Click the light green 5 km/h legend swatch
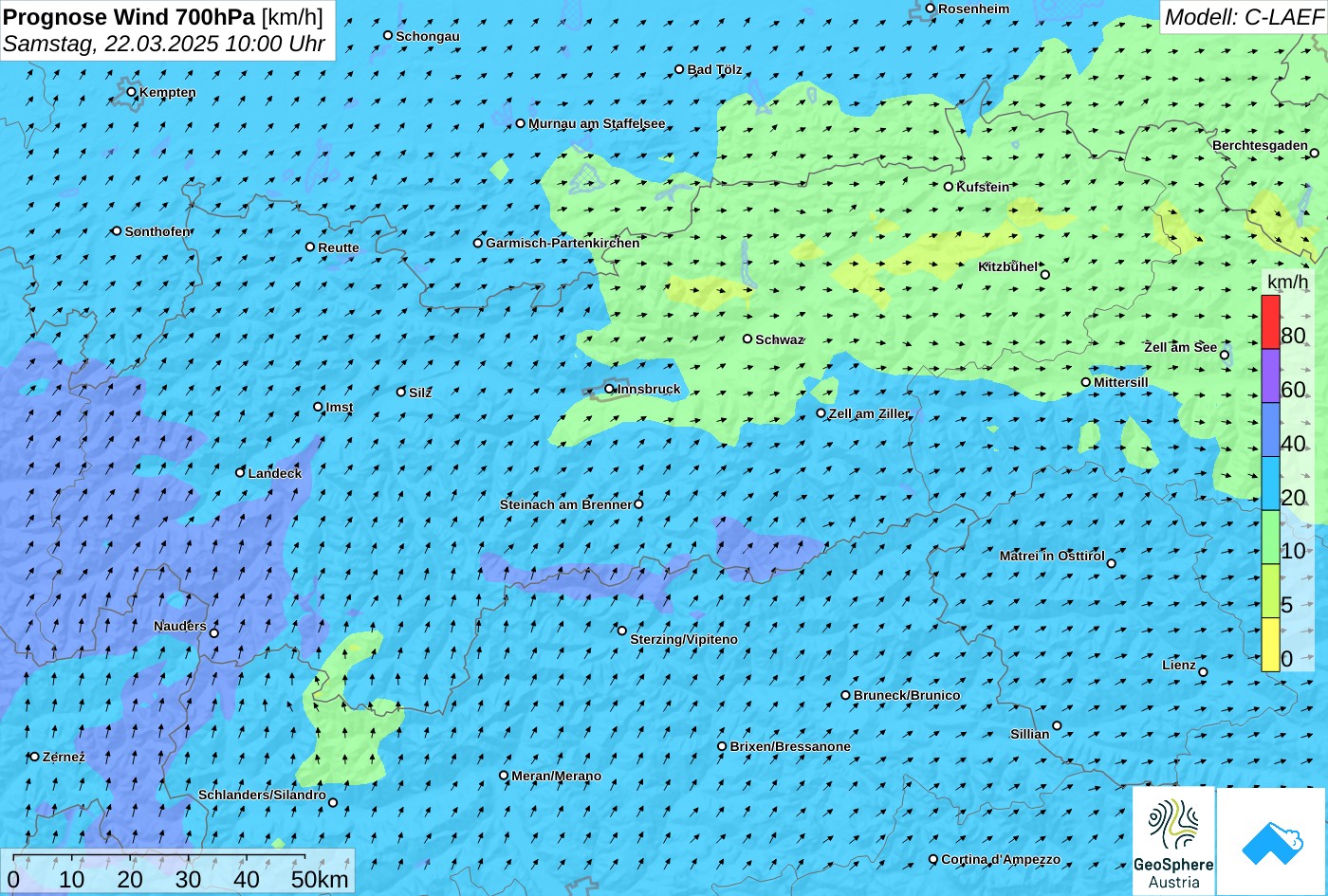The image size is (1328, 896). [1270, 592]
